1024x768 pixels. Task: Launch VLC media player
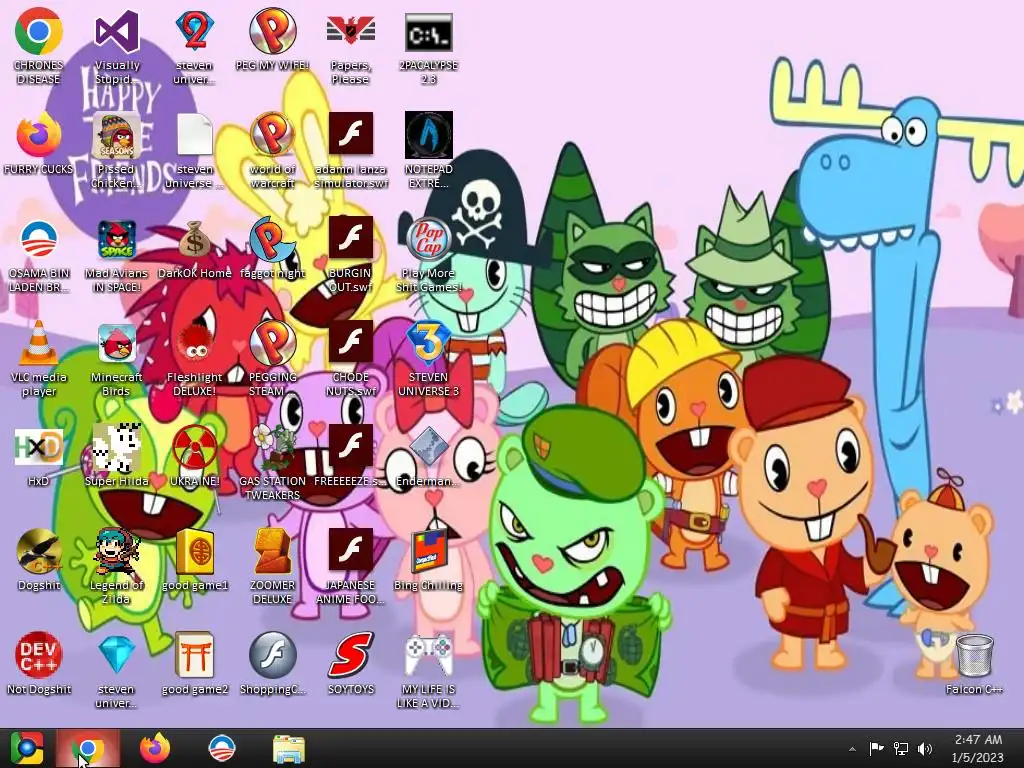[39, 344]
